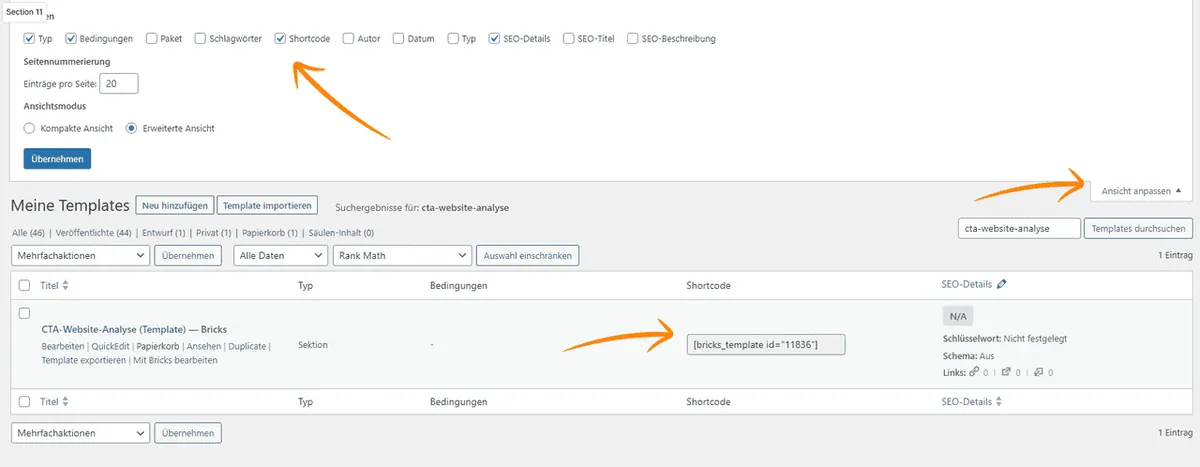
Task: Click the Shortcode column header at top
Action: (x=709, y=285)
